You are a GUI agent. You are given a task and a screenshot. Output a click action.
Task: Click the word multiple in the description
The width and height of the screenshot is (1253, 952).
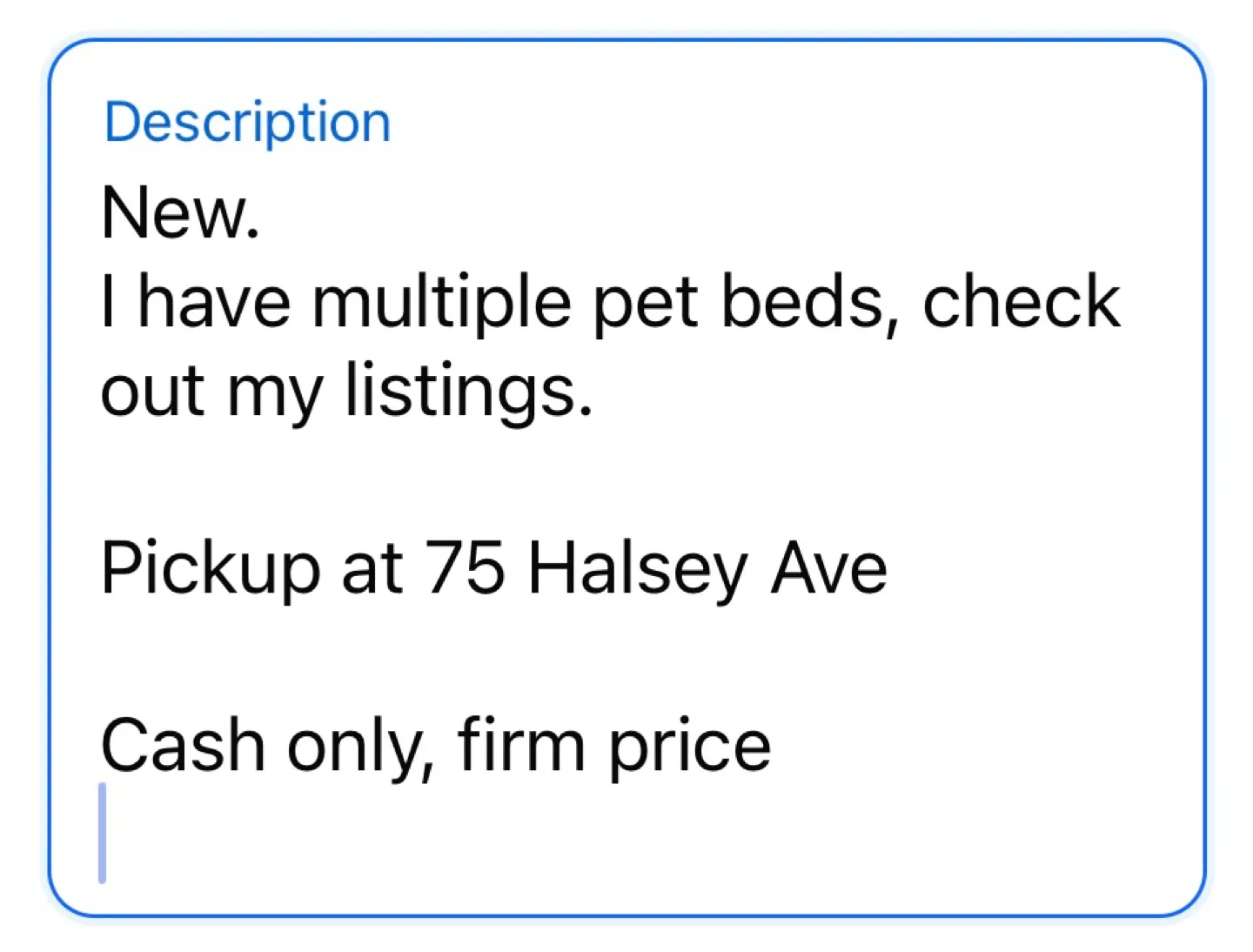click(392, 300)
